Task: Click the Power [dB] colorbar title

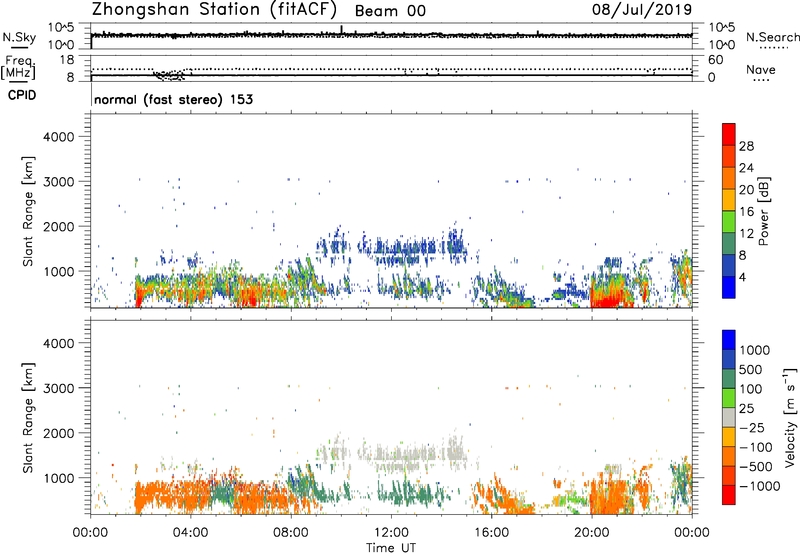Action: coord(763,211)
